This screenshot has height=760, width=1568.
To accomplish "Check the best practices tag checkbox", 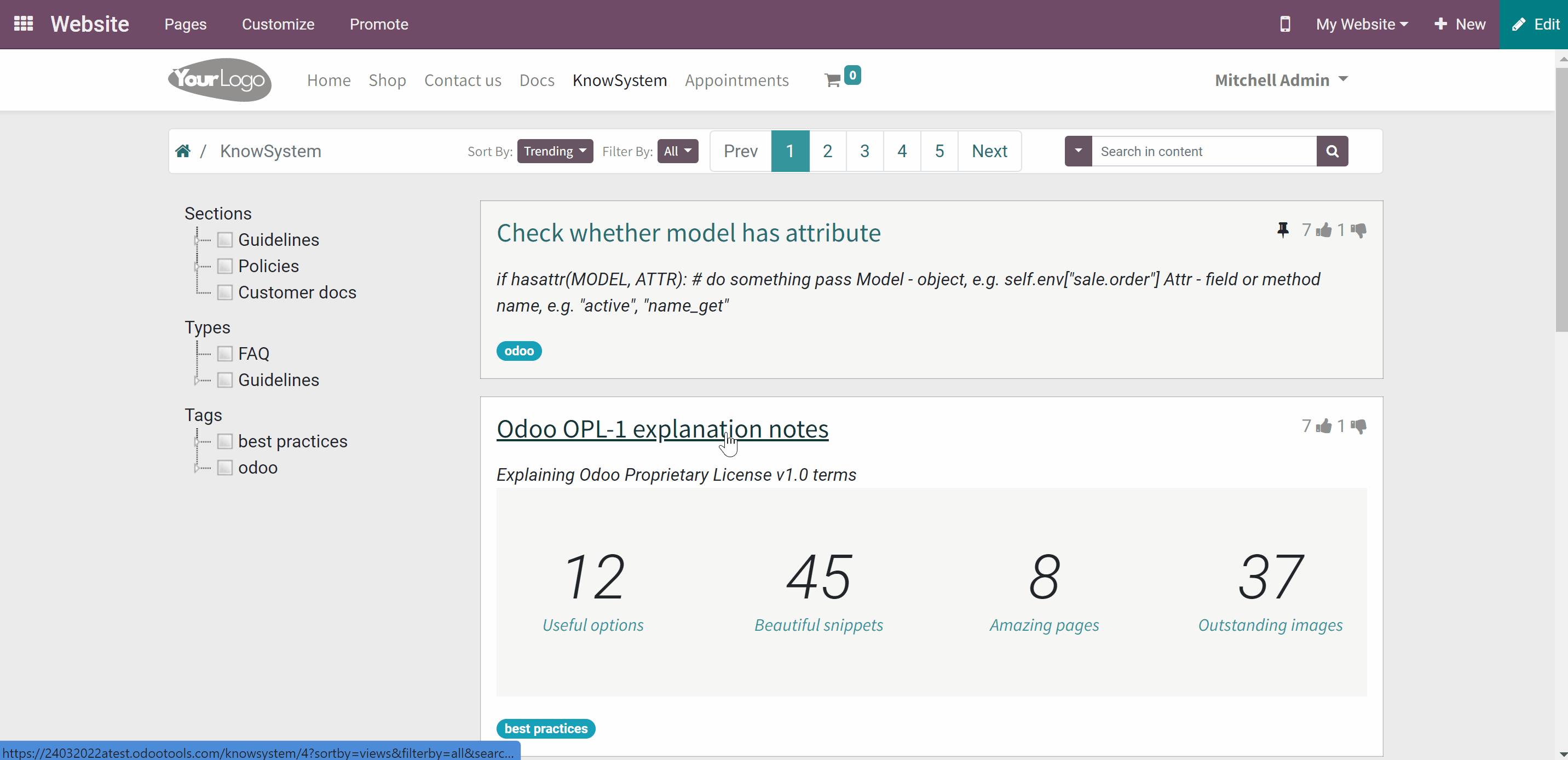I will 224,441.
